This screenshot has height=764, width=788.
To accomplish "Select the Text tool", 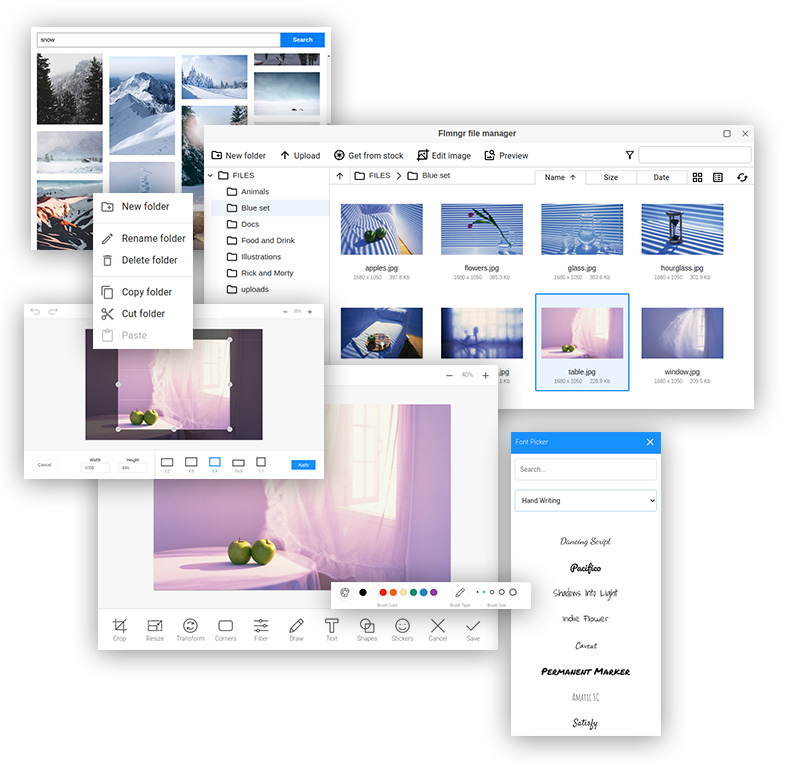I will (332, 629).
